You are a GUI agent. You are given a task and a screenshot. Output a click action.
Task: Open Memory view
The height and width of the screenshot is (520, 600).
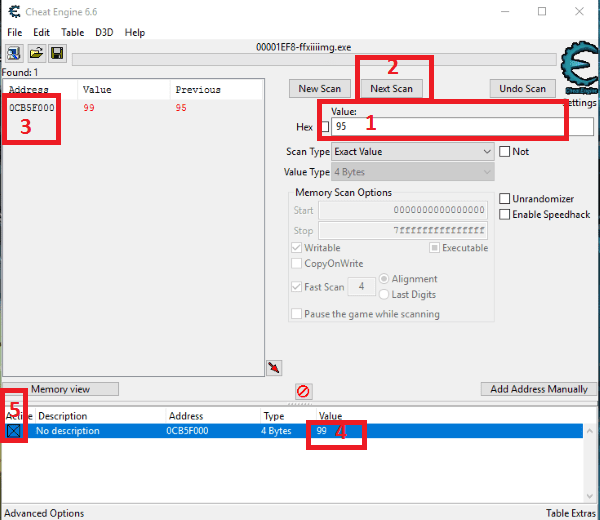[60, 389]
